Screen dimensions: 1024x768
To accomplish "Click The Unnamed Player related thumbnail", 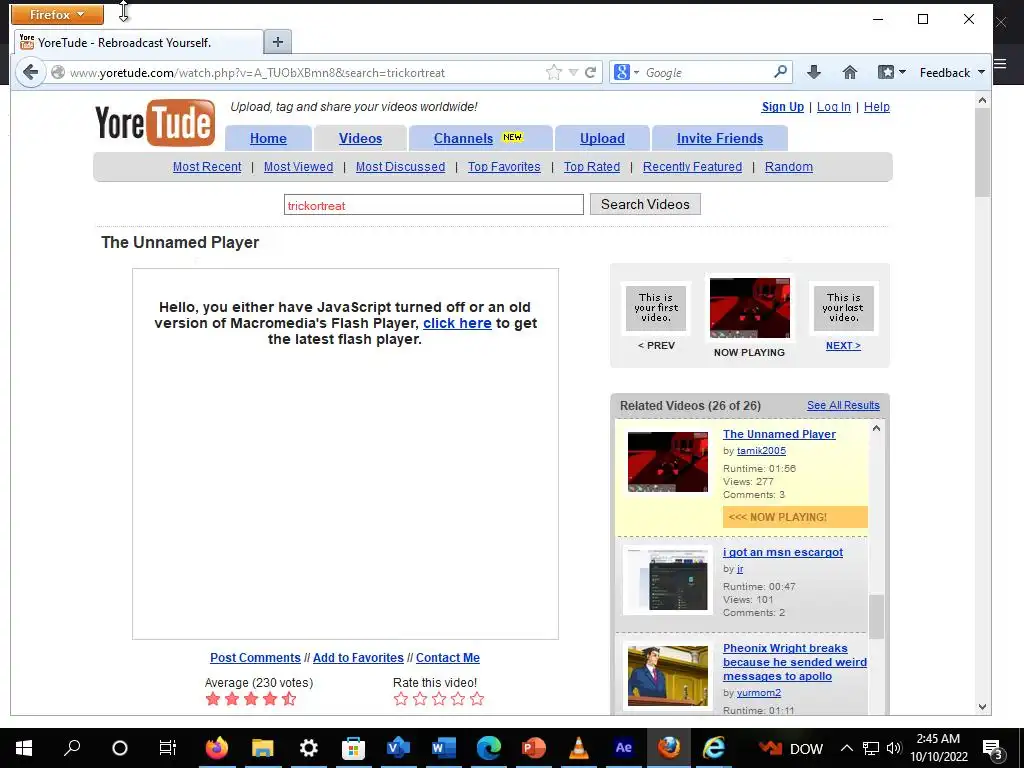I will pyautogui.click(x=667, y=462).
